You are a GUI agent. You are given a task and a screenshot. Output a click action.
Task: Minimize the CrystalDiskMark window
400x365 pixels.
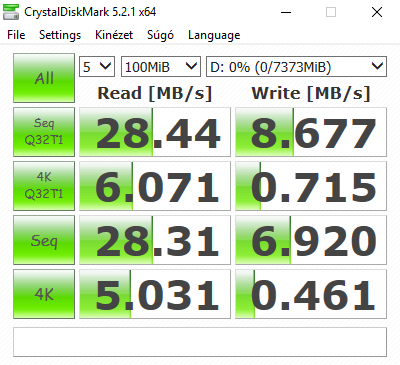286,13
